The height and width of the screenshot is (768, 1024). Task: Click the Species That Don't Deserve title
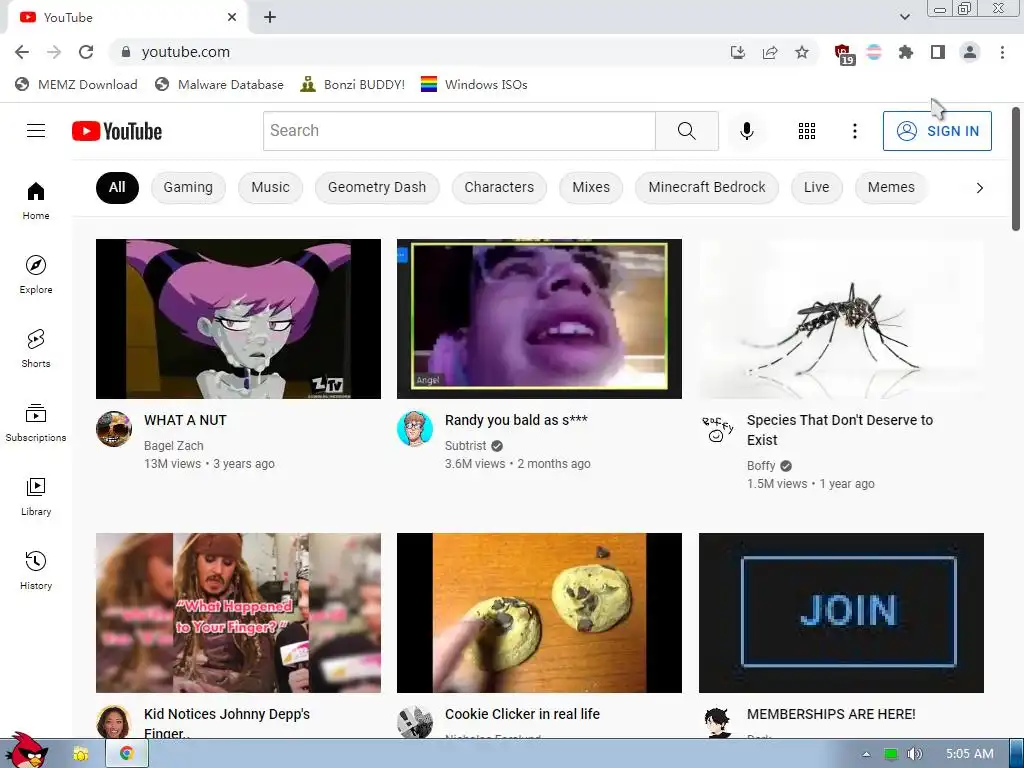coord(840,430)
